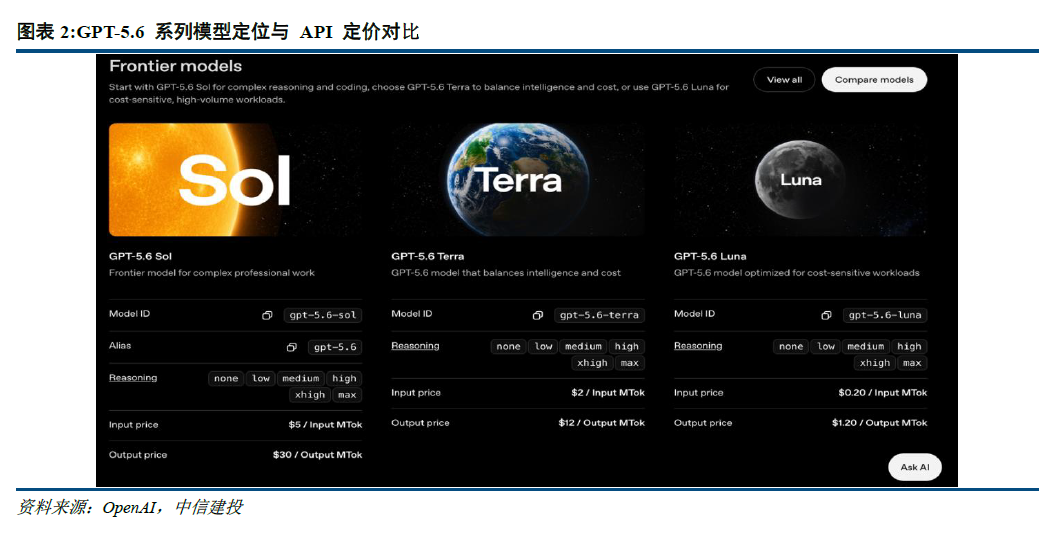Follow the Reasoning link under GPT-5.6 Terra

tap(415, 346)
